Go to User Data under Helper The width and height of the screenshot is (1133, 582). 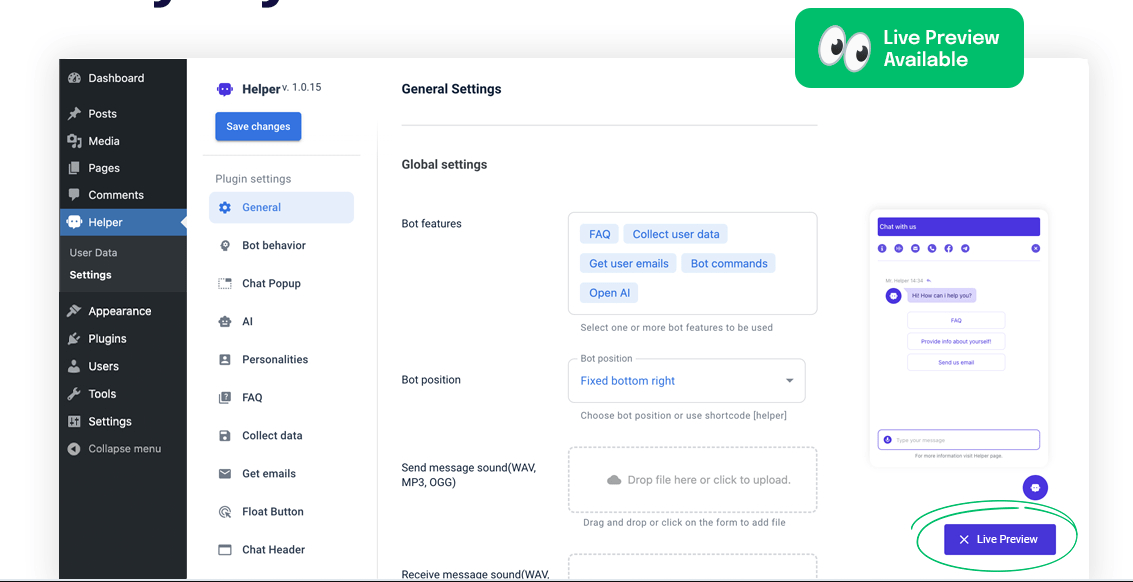point(93,253)
